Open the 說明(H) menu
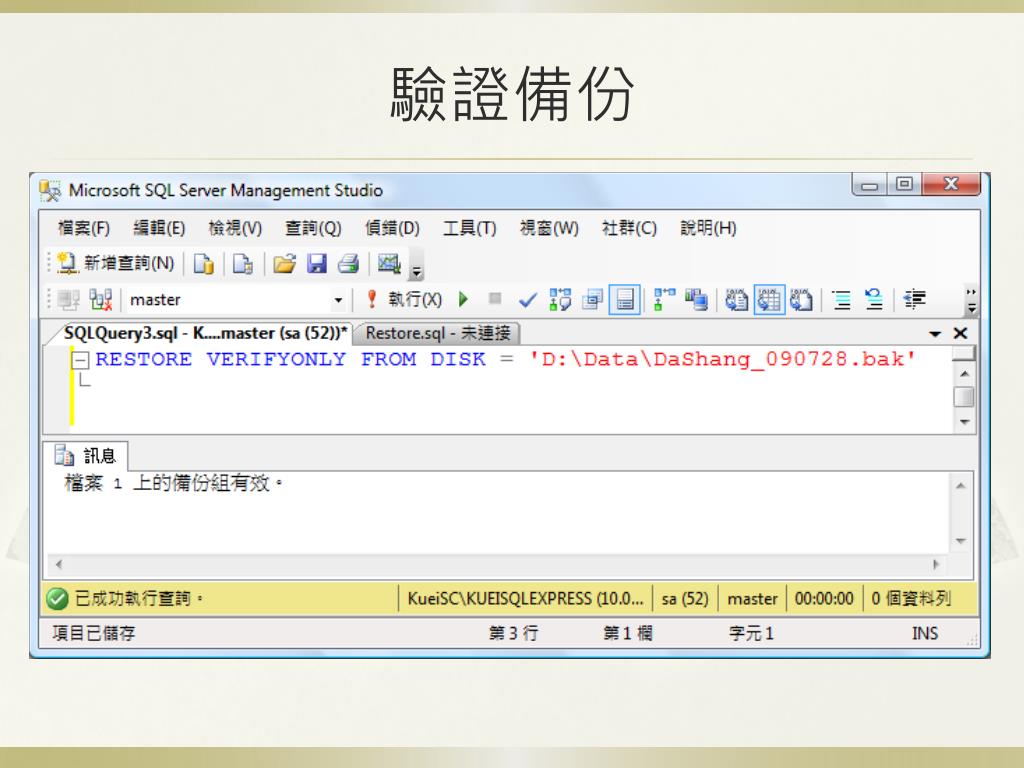Image resolution: width=1024 pixels, height=768 pixels. (x=709, y=228)
